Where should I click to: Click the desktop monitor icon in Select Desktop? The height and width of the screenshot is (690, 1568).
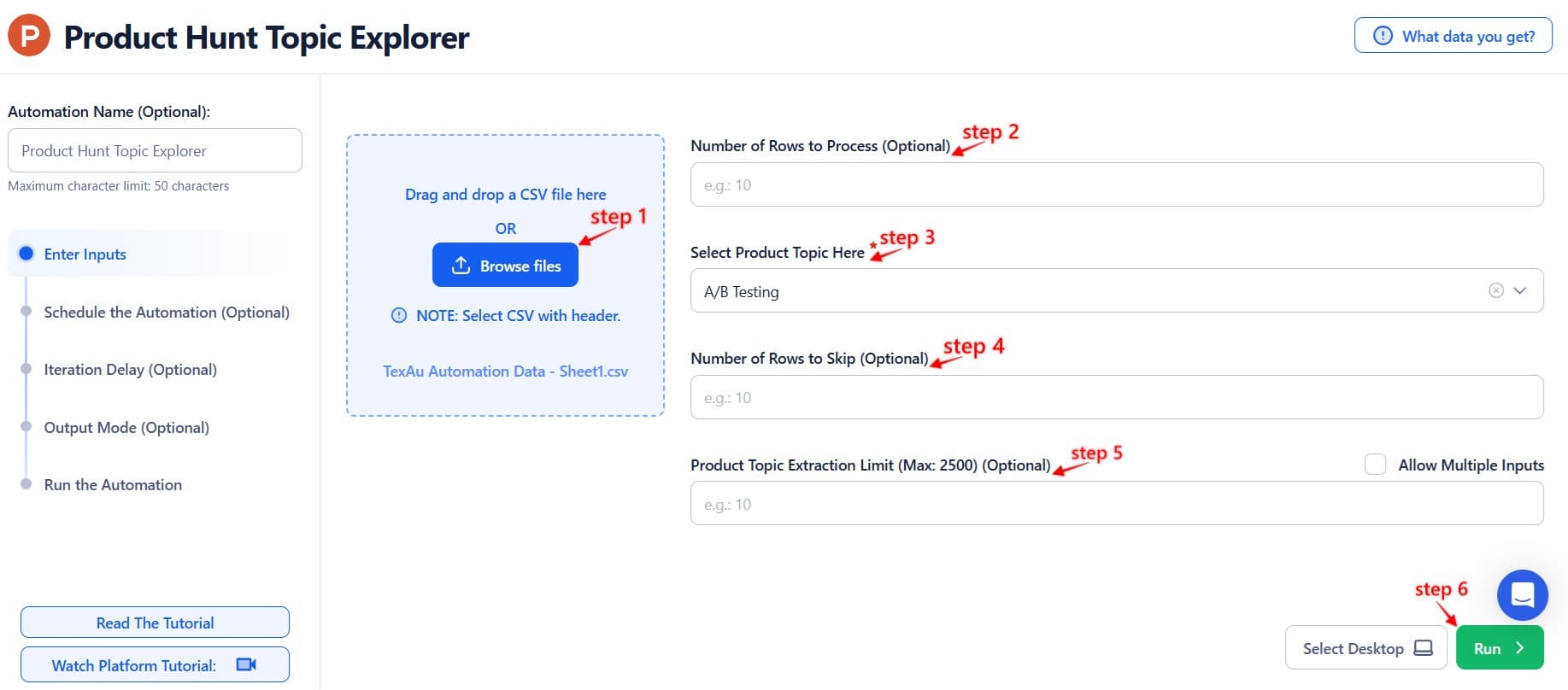(1424, 647)
